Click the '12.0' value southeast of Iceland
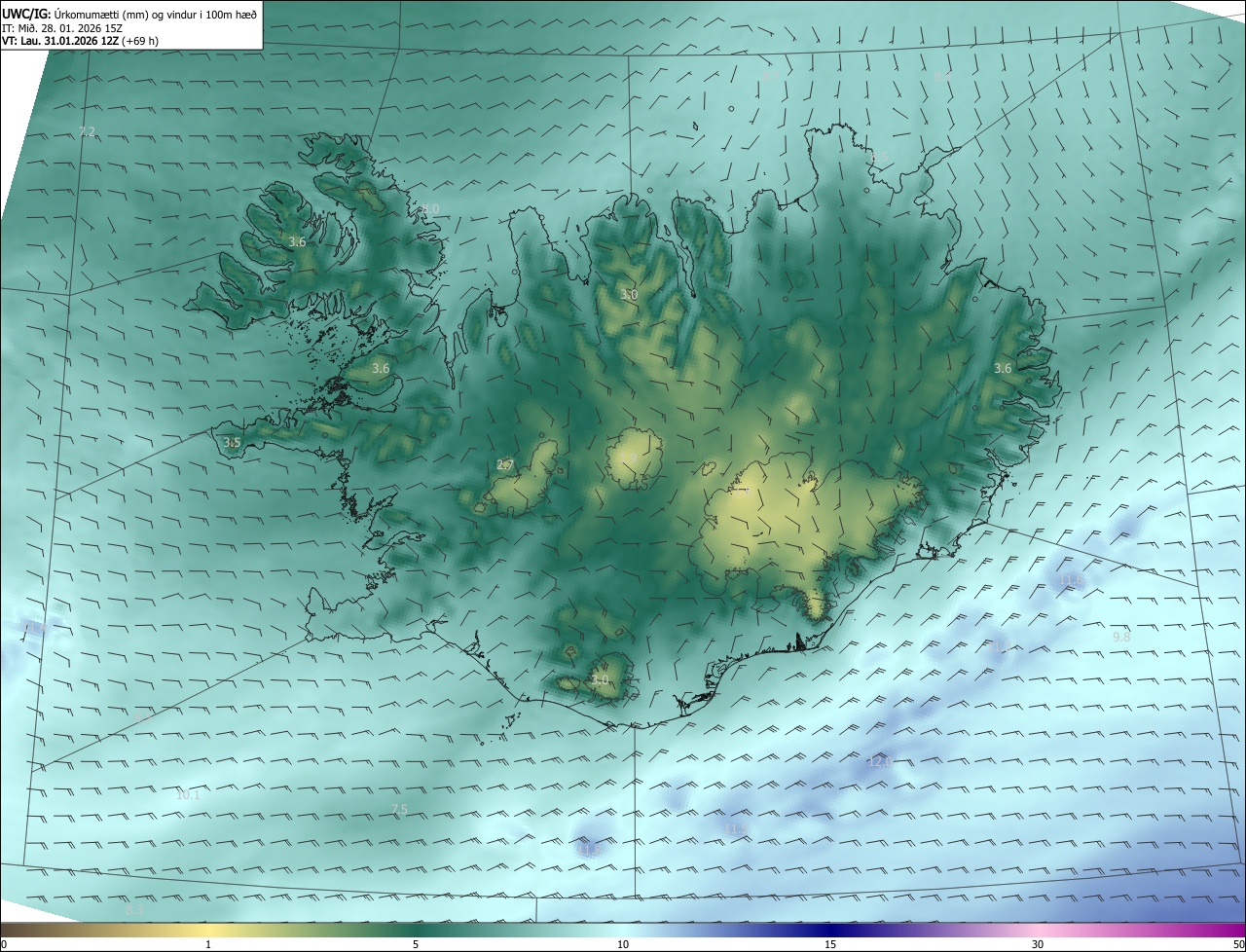Screen dimensions: 1246x952 (x=880, y=761)
